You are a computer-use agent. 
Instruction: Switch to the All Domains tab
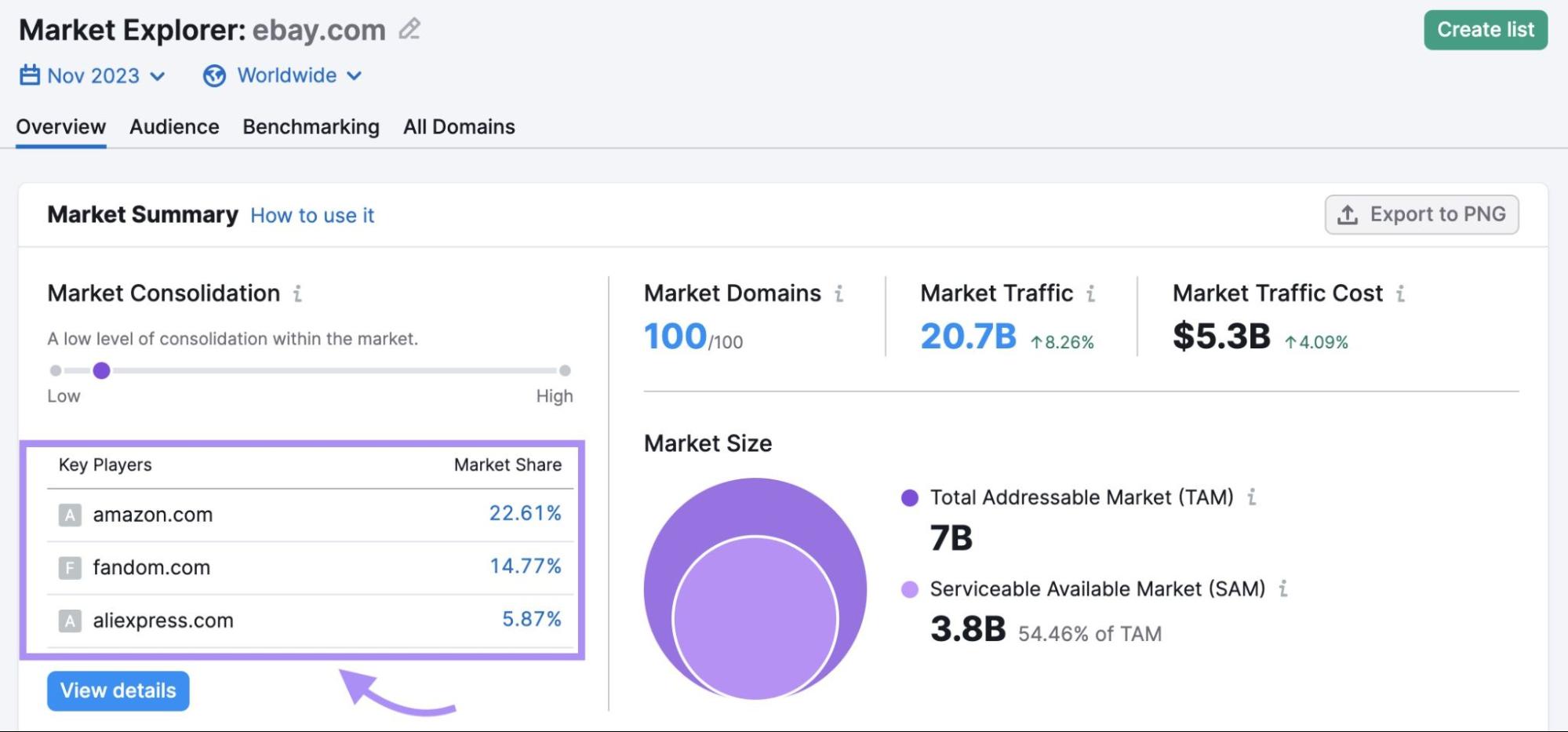point(458,126)
